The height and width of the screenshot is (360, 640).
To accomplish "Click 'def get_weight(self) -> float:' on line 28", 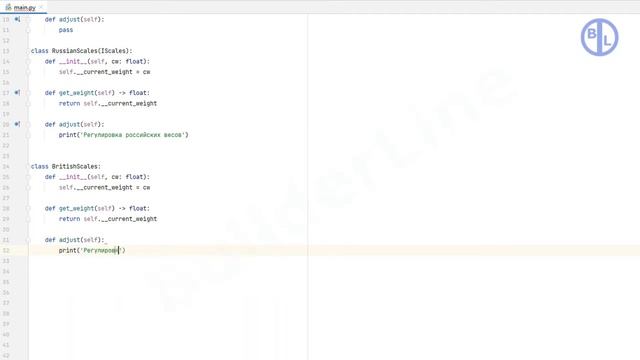I will click(x=97, y=208).
